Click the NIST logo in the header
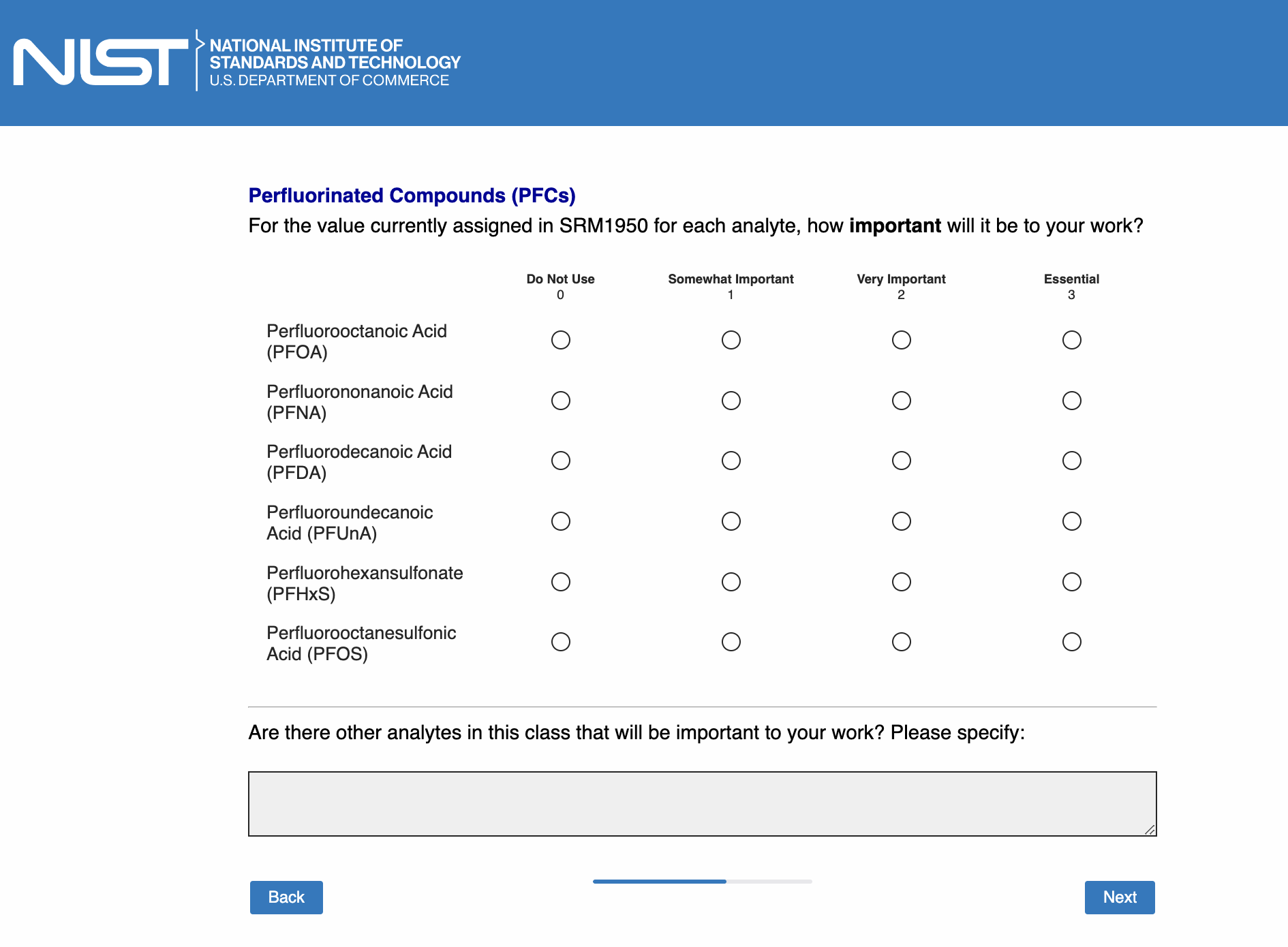1288x947 pixels. pyautogui.click(x=237, y=62)
